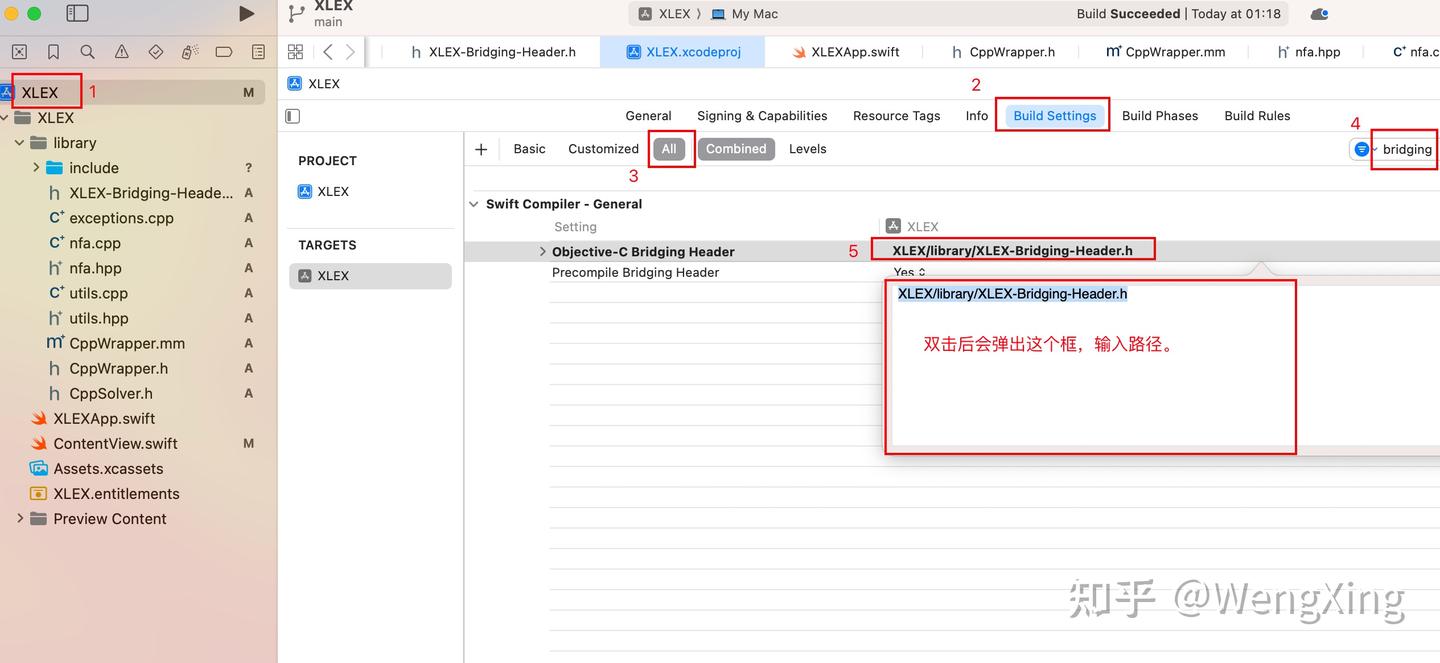Image resolution: width=1440 pixels, height=663 pixels.
Task: Switch to Signing & Capabilities tab
Action: [762, 116]
